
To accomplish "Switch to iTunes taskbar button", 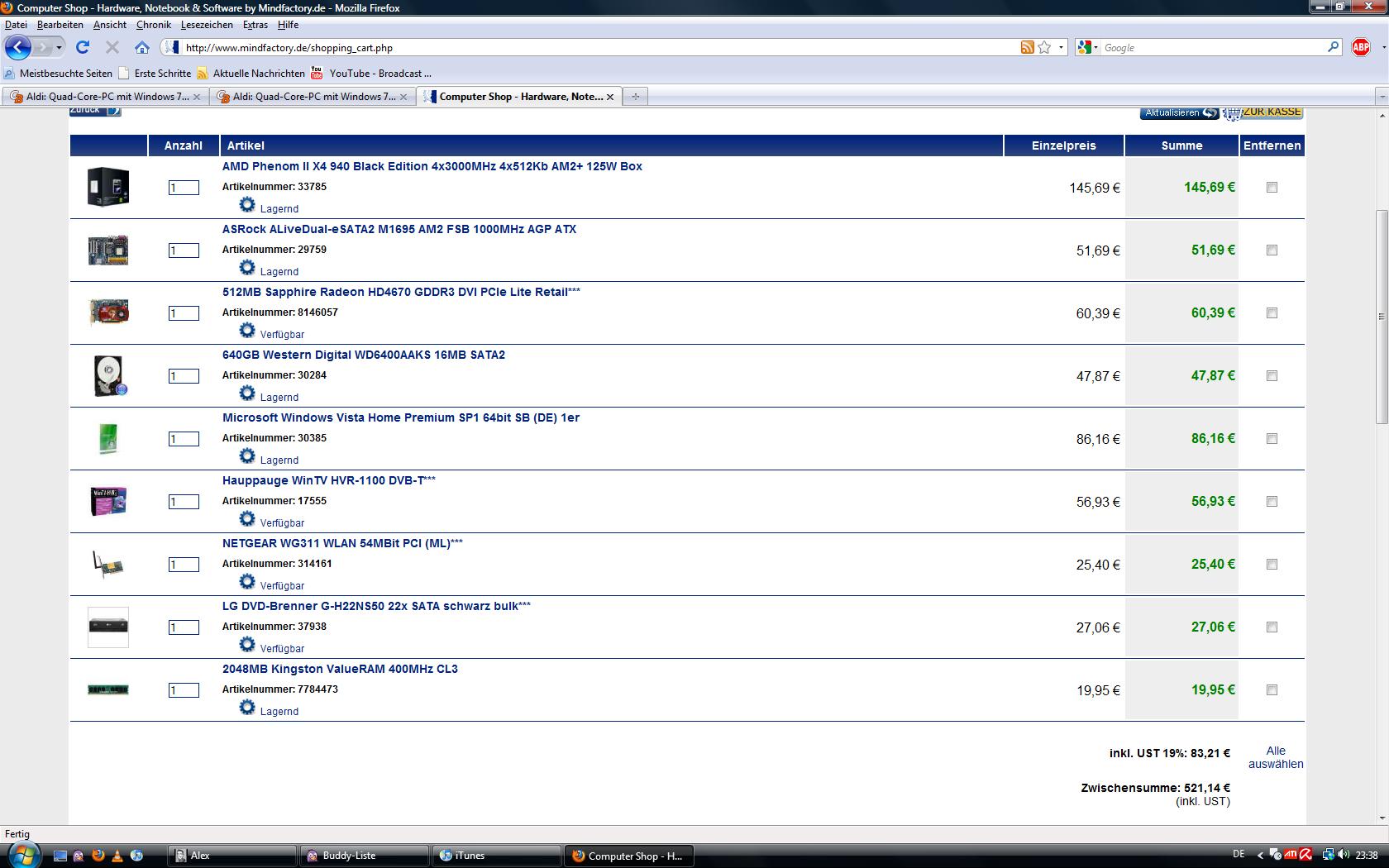I will click(497, 856).
